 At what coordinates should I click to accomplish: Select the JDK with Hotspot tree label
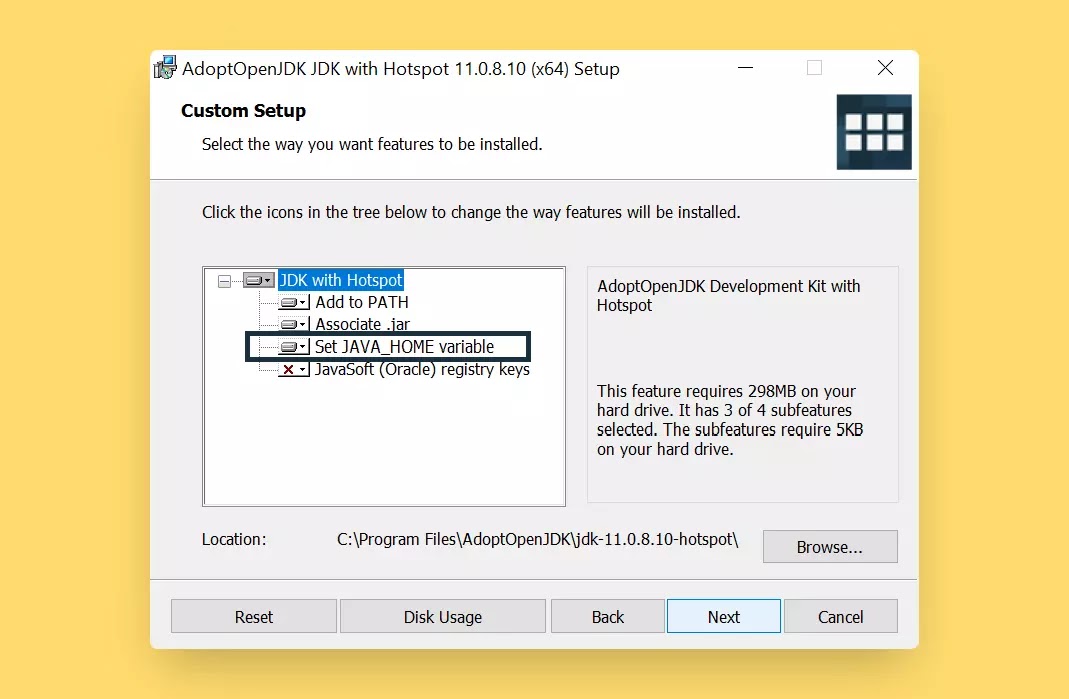tap(341, 280)
